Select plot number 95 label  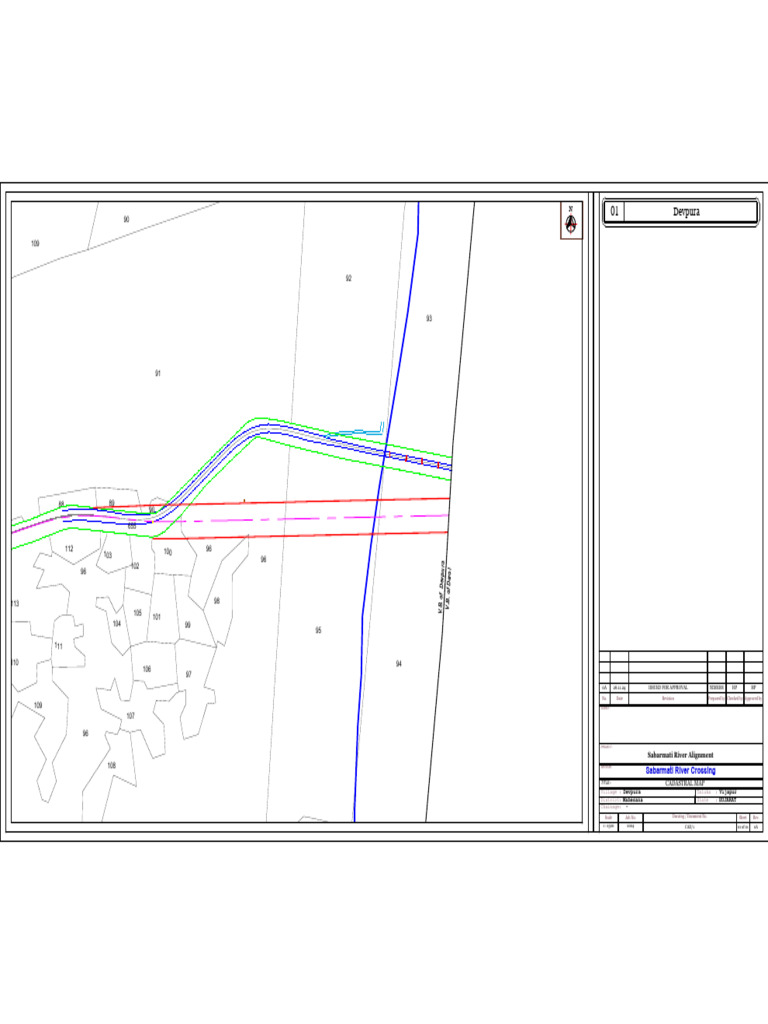click(318, 630)
